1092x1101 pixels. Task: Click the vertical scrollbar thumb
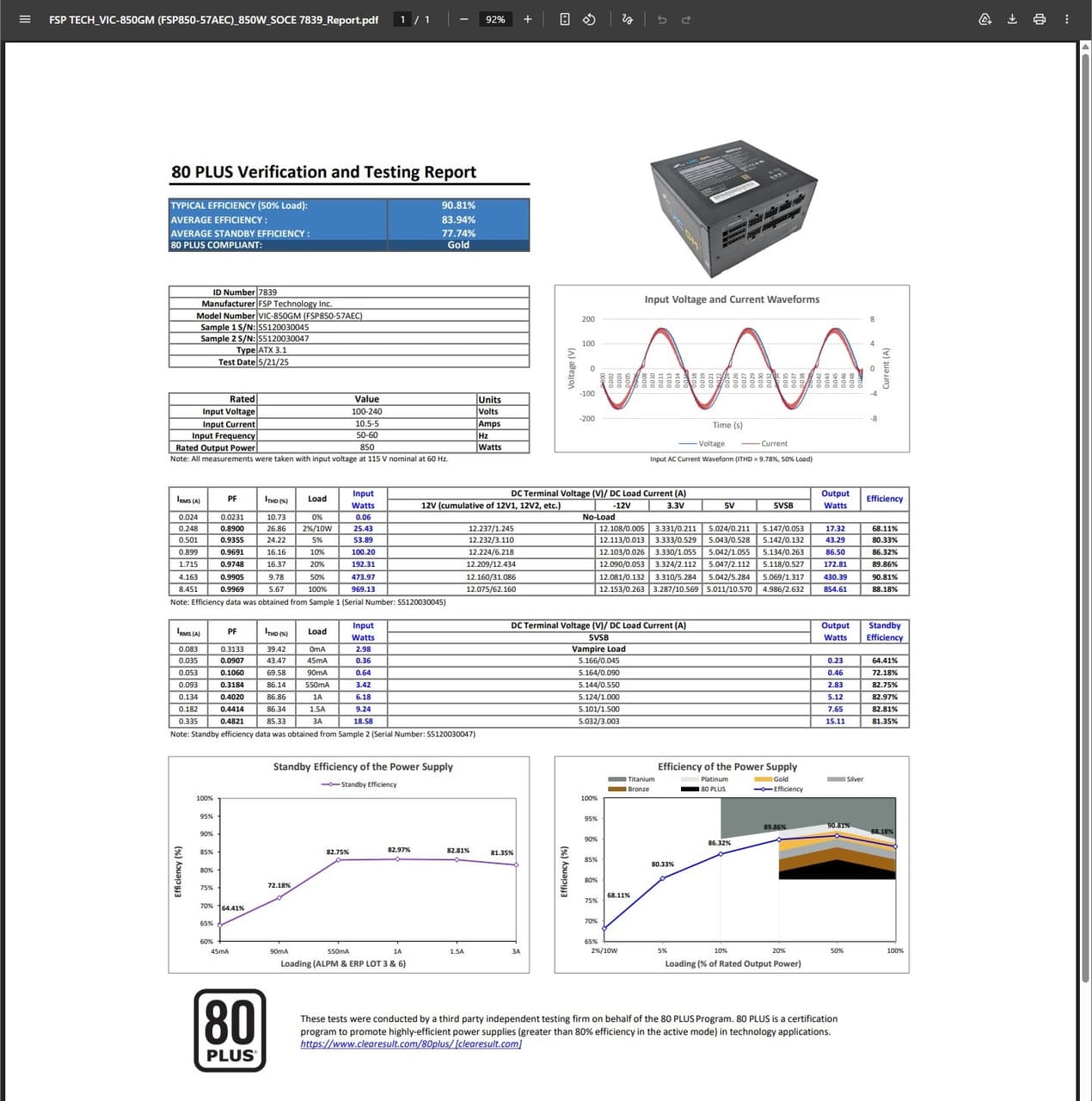pyautogui.click(x=1086, y=516)
